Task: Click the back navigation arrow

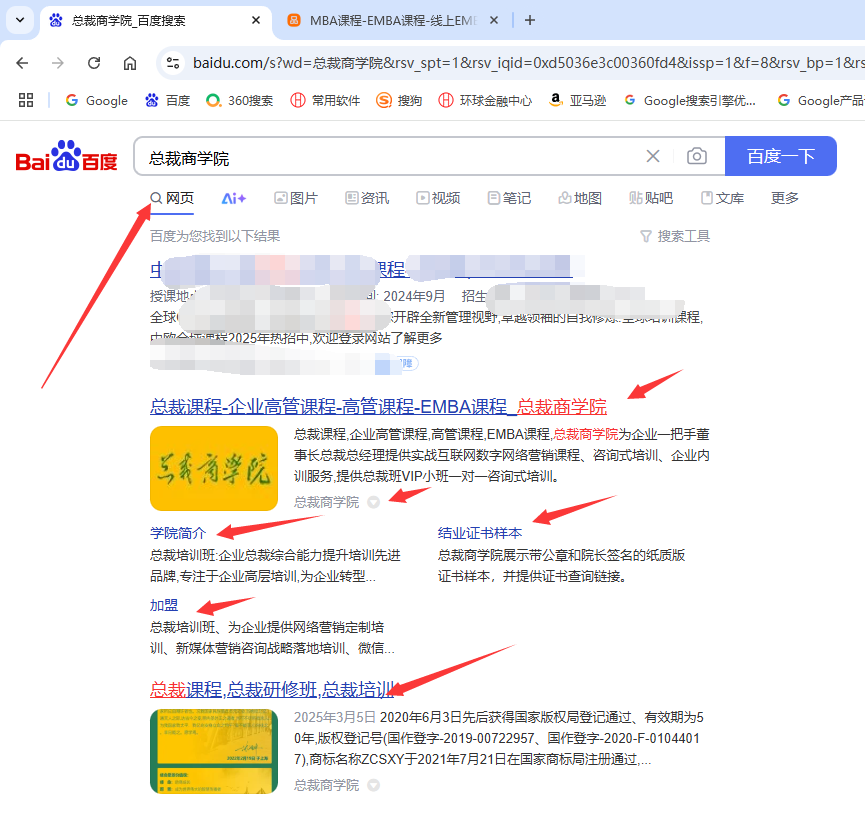Action: (22, 62)
